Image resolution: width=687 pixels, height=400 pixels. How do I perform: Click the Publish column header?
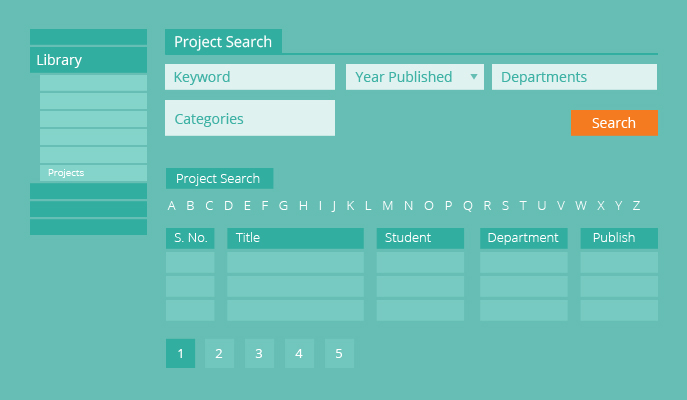click(619, 238)
